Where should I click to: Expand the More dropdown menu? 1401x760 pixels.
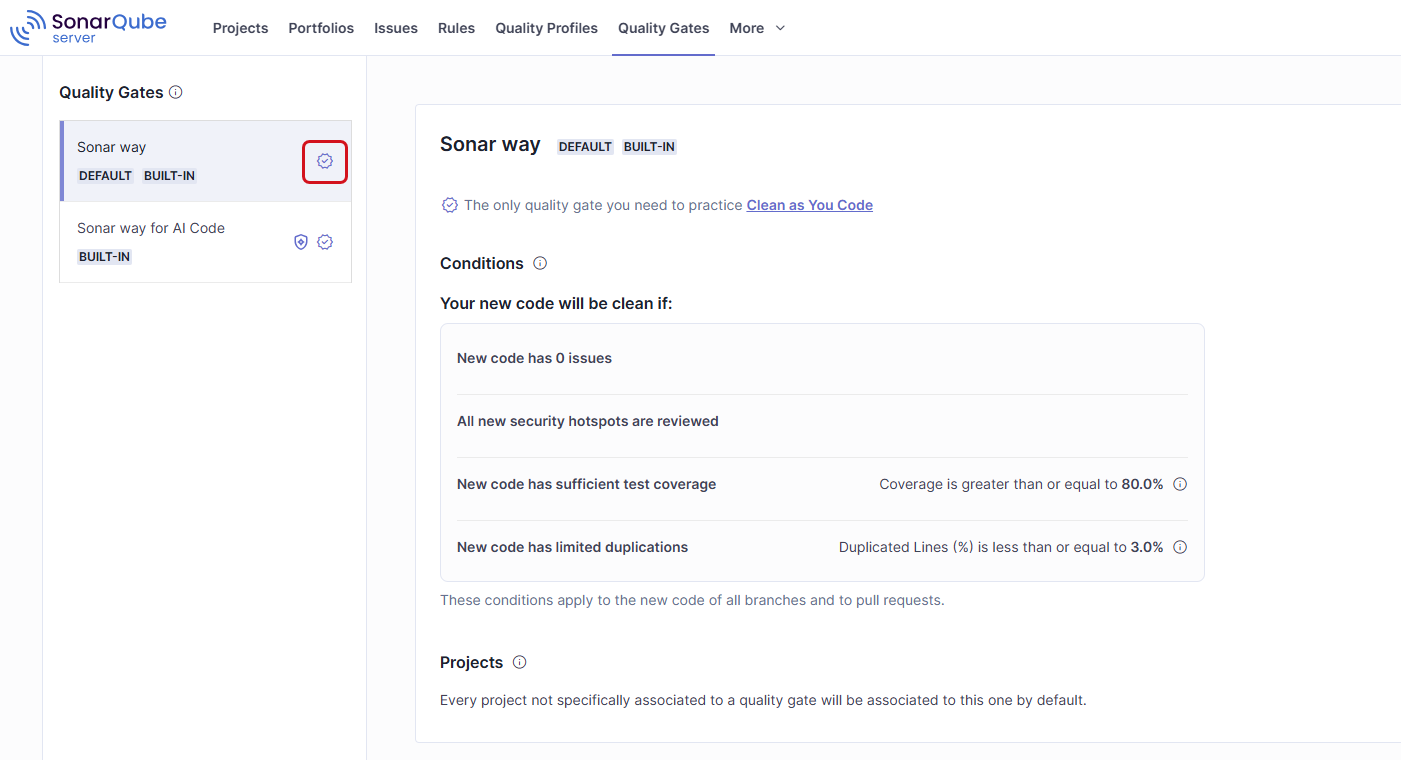coord(757,28)
